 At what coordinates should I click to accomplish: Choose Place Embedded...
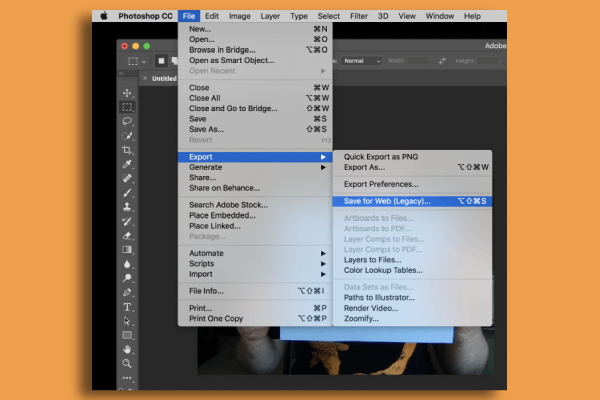[x=255, y=216]
